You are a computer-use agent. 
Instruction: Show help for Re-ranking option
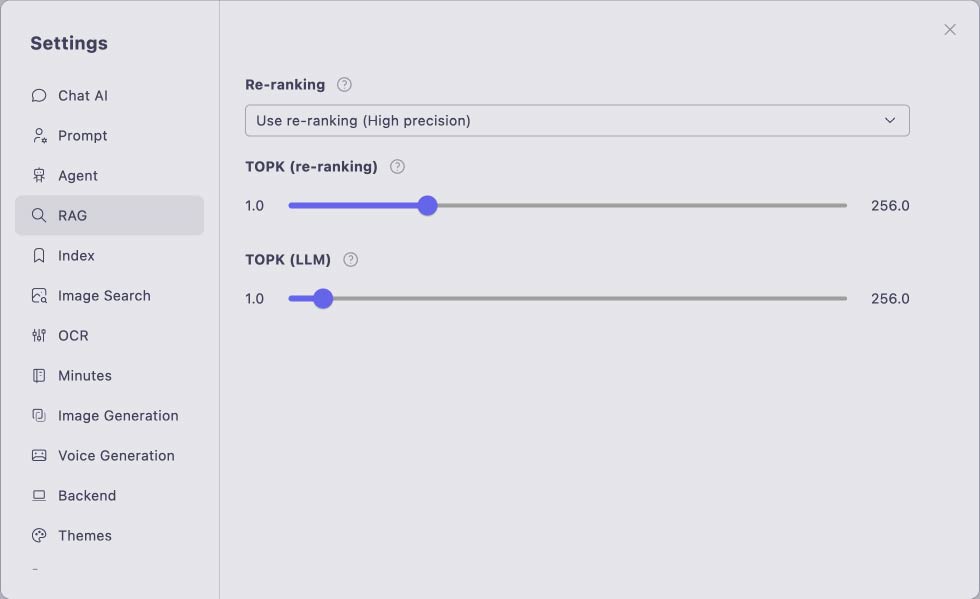[x=344, y=84]
